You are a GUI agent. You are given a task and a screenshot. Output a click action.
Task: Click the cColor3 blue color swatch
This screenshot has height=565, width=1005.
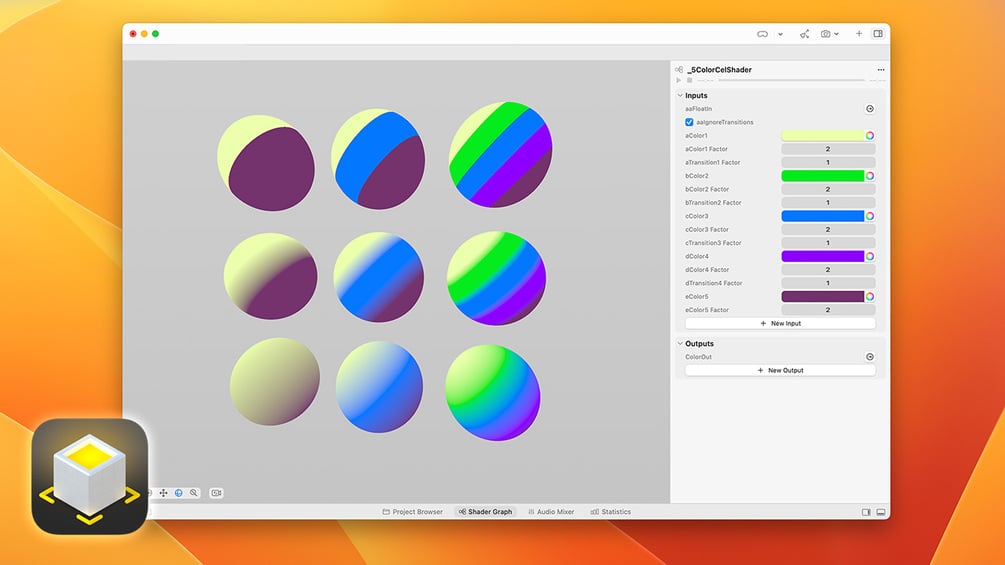822,217
